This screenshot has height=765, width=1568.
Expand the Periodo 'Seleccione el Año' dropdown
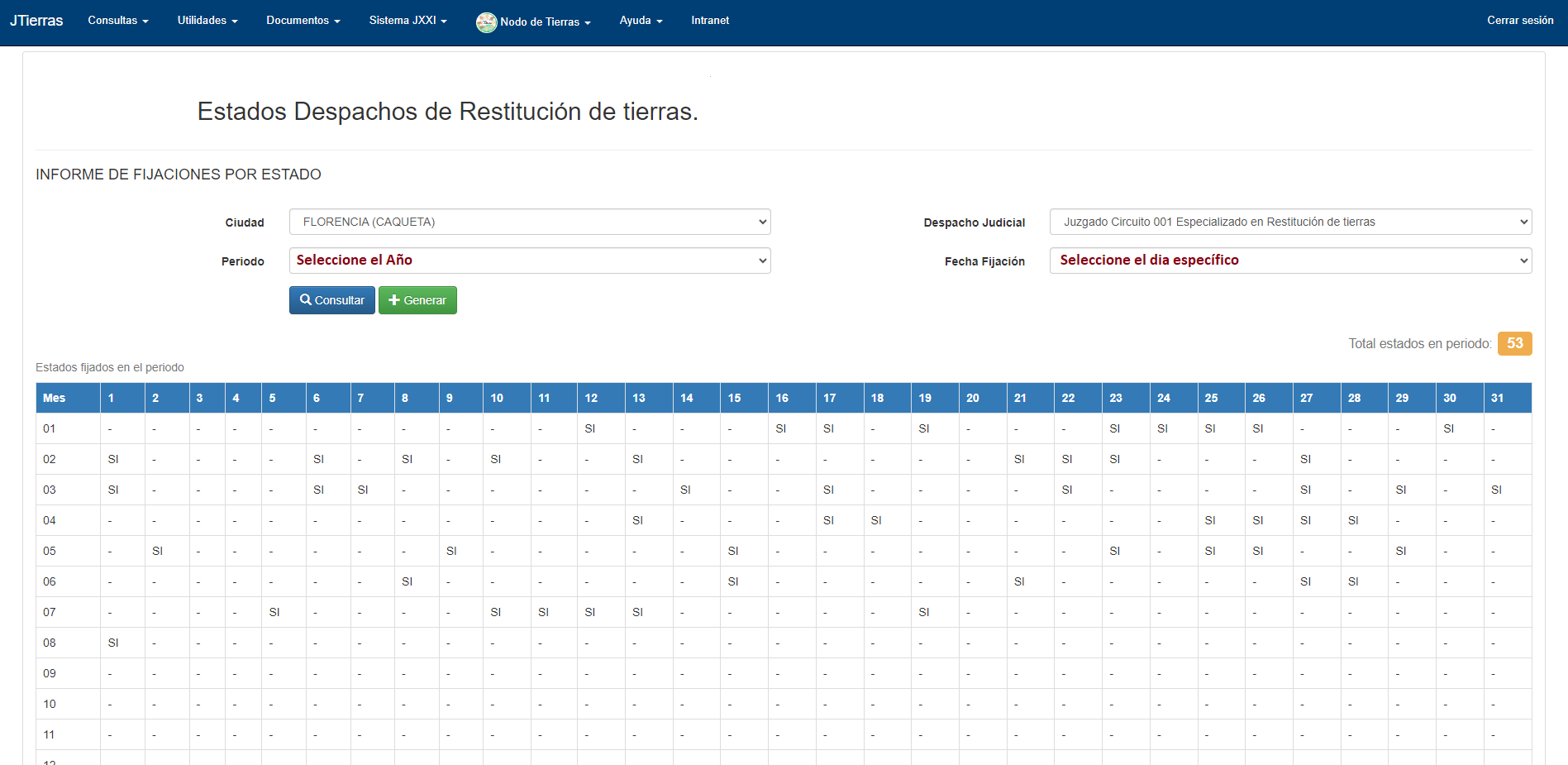coord(530,261)
